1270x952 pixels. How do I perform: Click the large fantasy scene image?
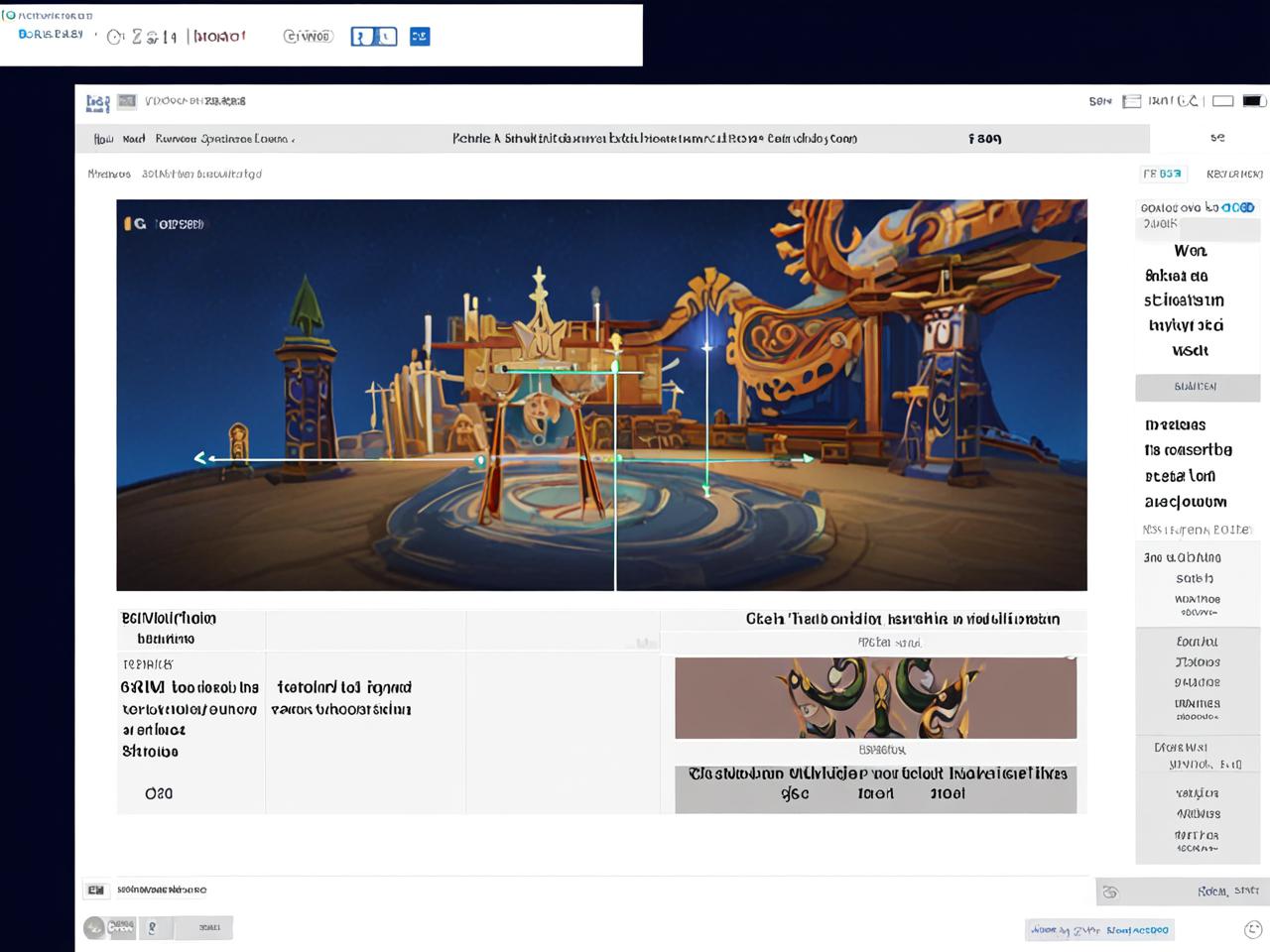pos(601,395)
